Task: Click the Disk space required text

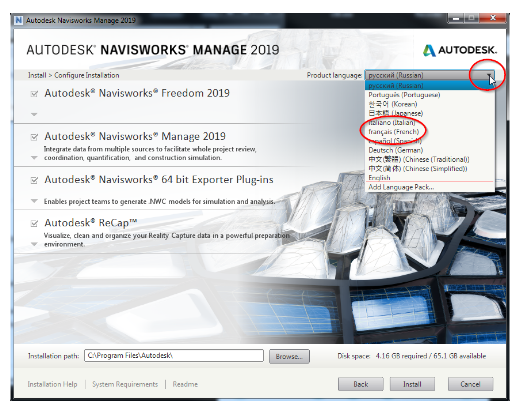Action: pos(412,356)
